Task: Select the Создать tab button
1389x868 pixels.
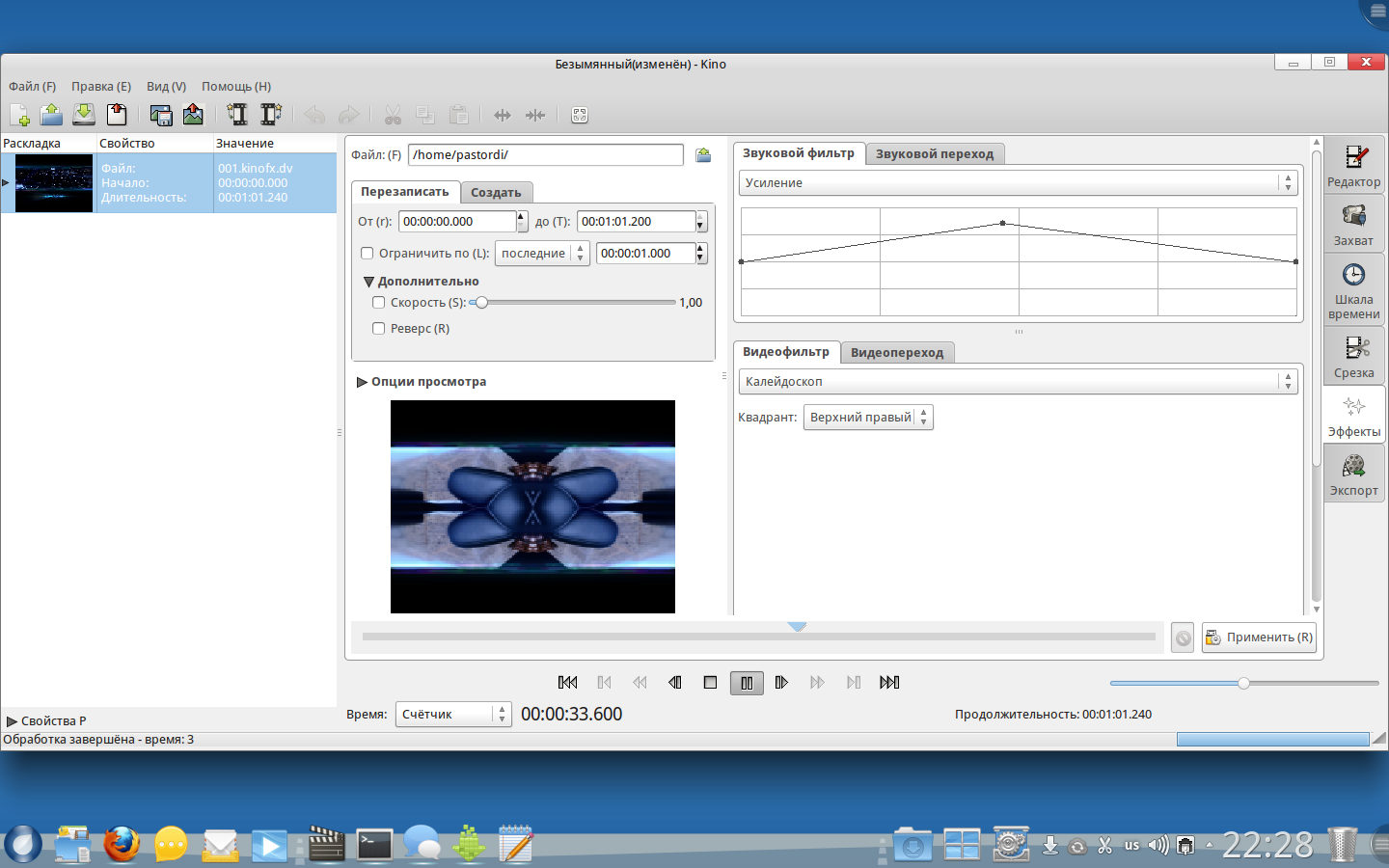Action: tap(496, 193)
